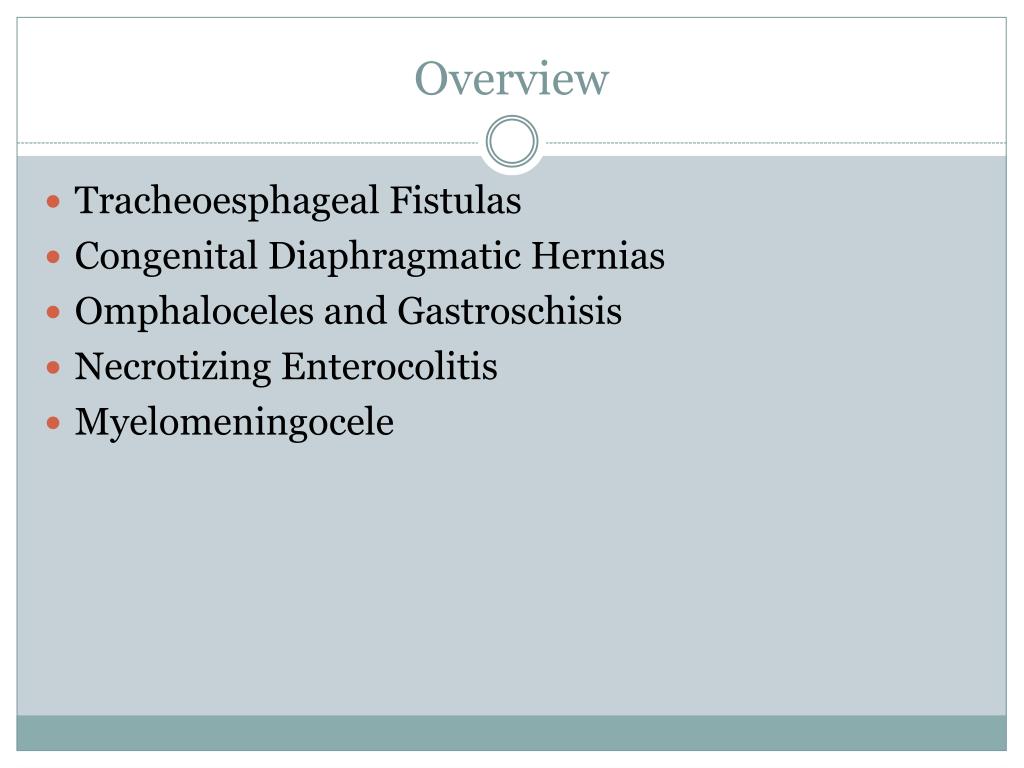Click the teal footer bar
This screenshot has height=768, width=1024.
point(511,733)
